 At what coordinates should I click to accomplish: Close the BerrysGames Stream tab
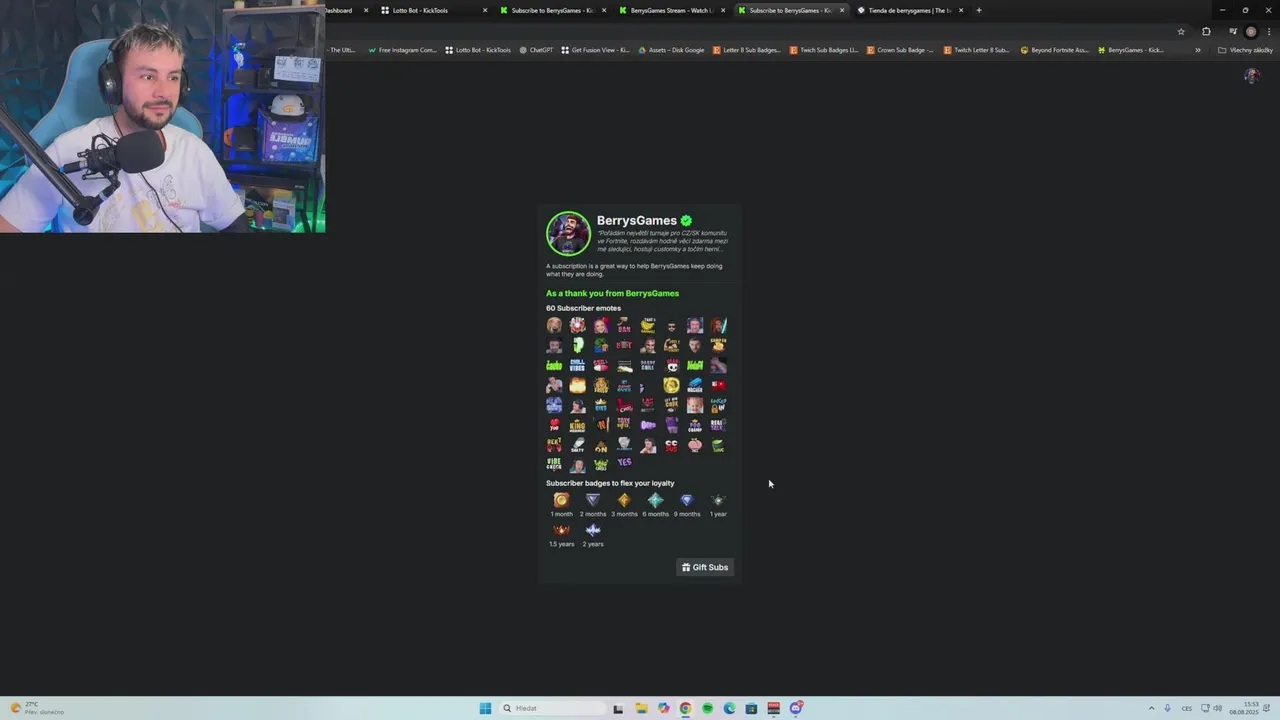pyautogui.click(x=723, y=10)
